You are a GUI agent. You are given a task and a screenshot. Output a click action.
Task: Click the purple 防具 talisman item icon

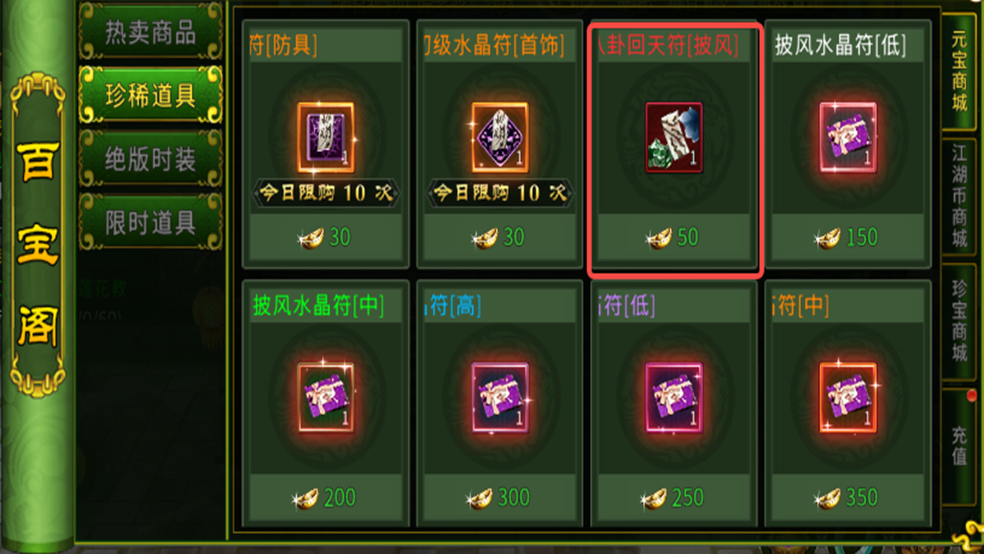(326, 137)
